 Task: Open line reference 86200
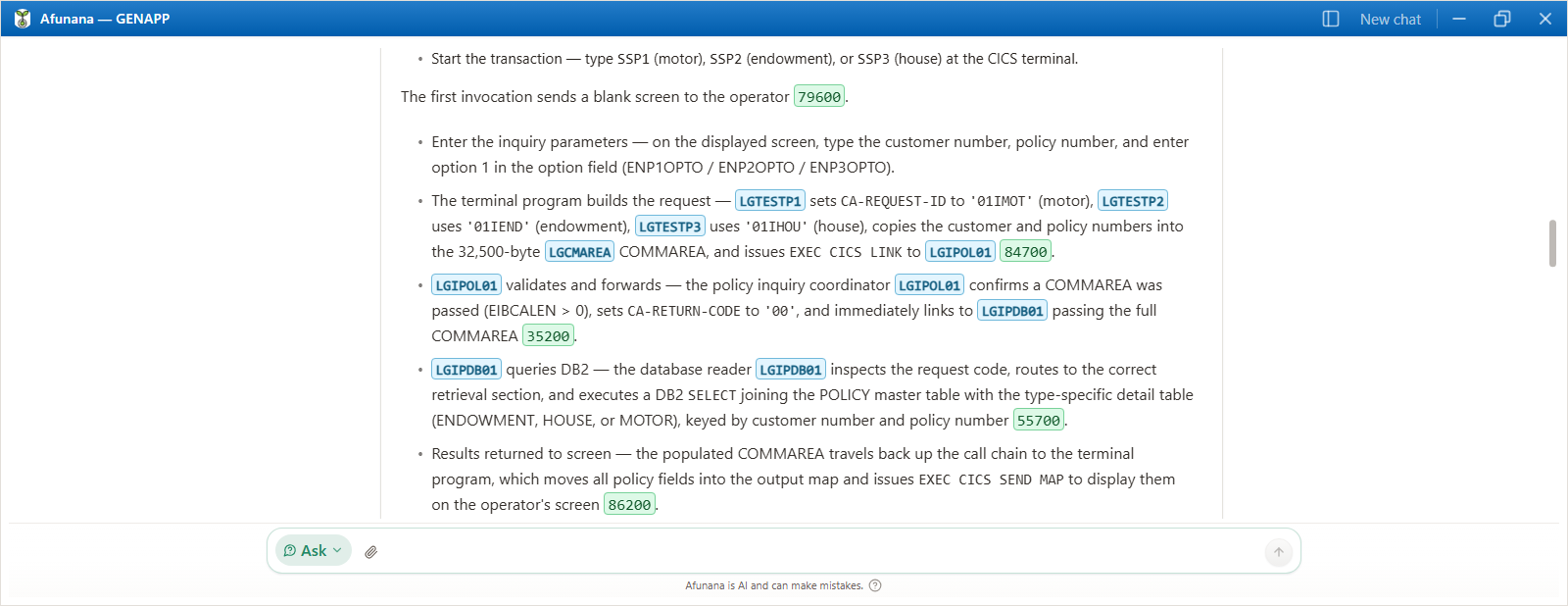[629, 505]
